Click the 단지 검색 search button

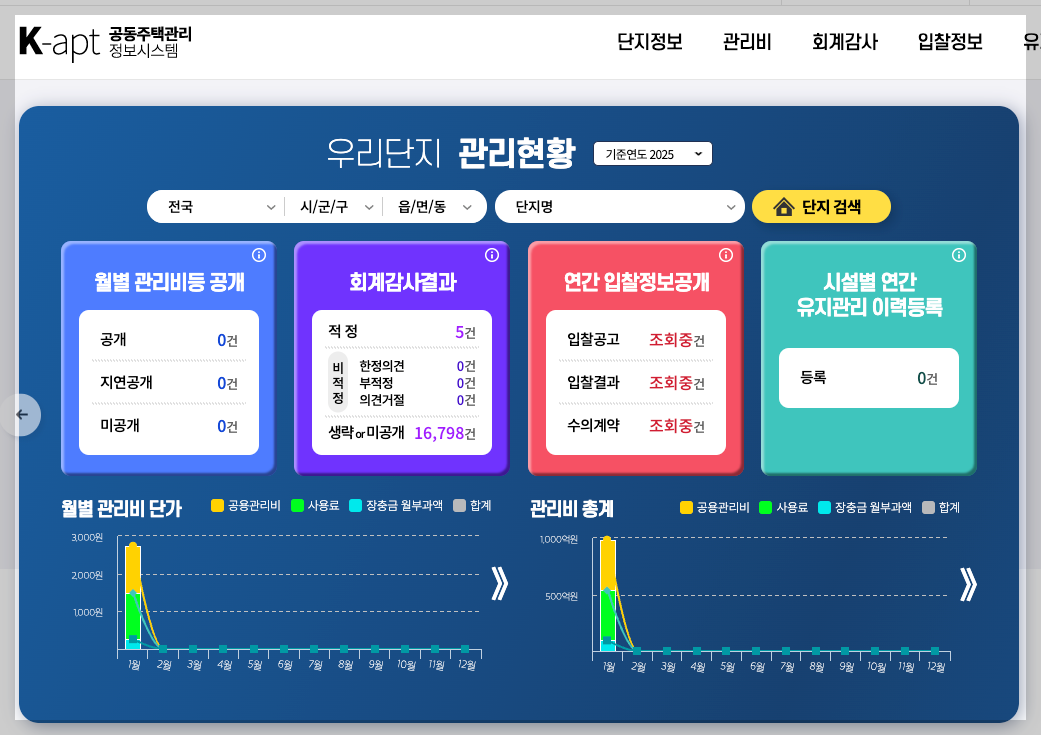coord(821,206)
